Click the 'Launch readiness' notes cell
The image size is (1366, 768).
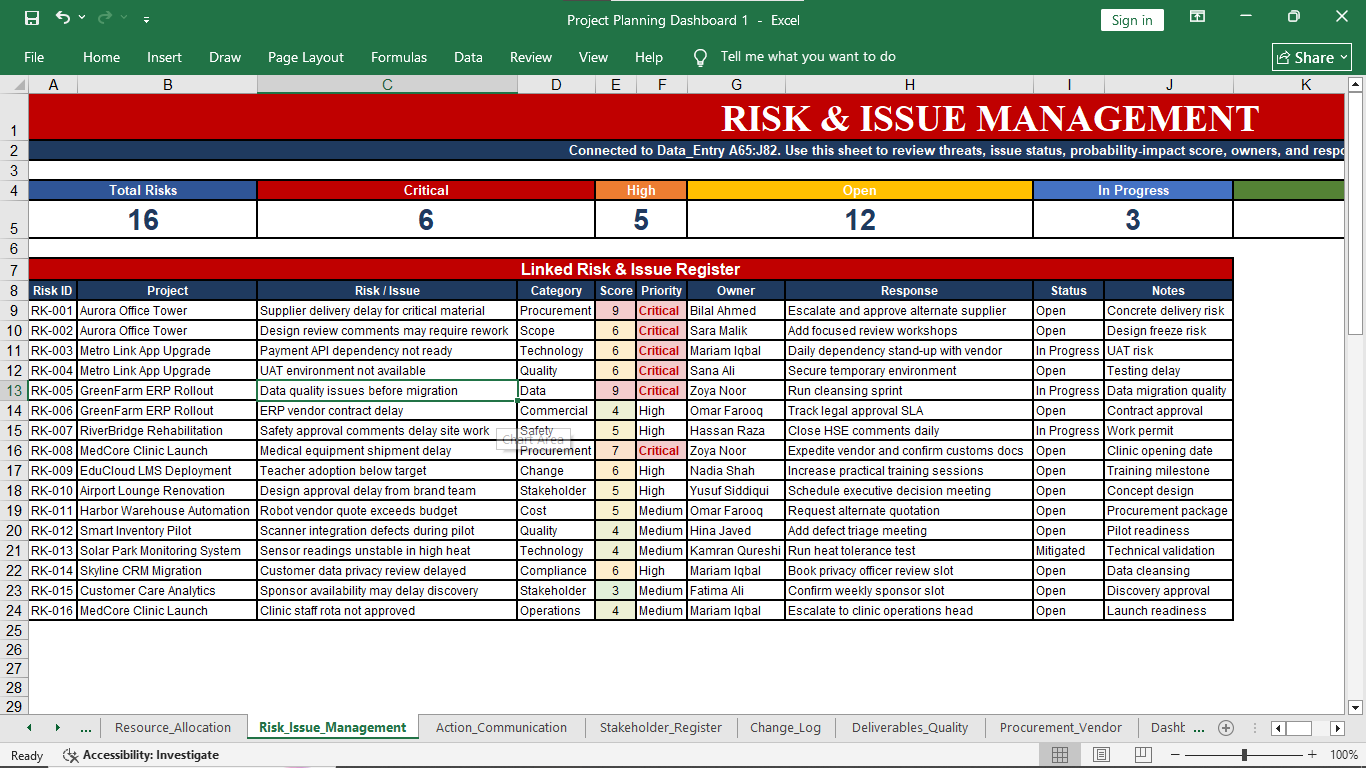[x=1168, y=610]
